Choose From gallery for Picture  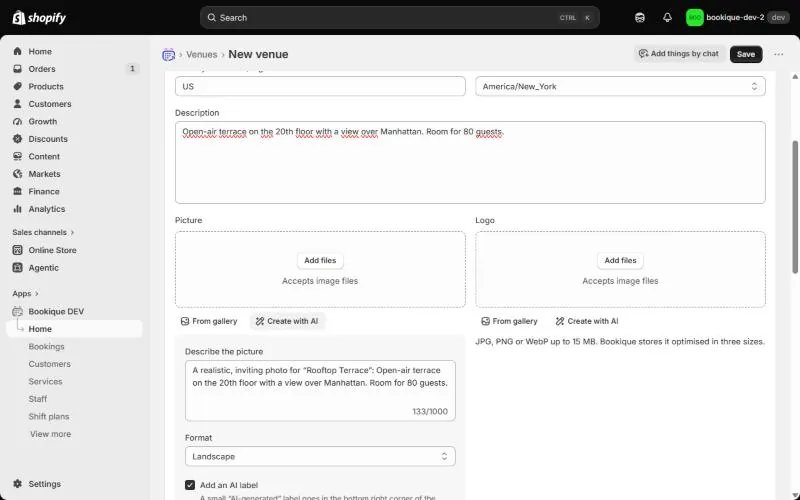click(209, 321)
